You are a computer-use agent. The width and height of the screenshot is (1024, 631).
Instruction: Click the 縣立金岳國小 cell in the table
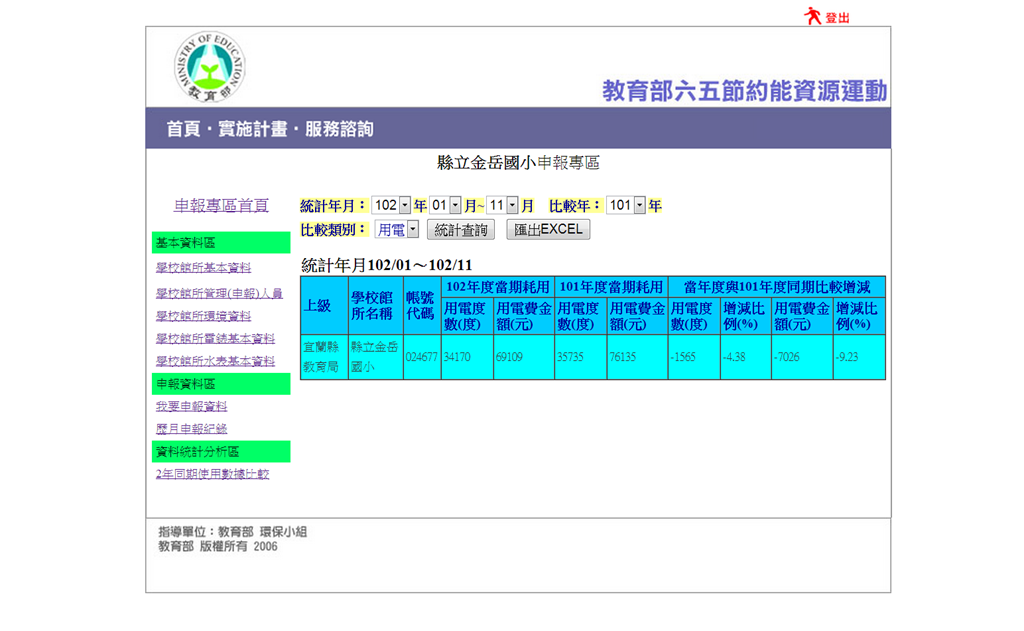pos(376,357)
